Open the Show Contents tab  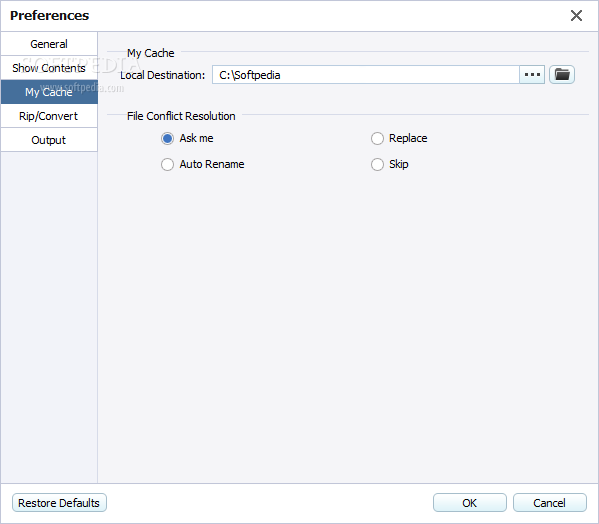(49, 68)
